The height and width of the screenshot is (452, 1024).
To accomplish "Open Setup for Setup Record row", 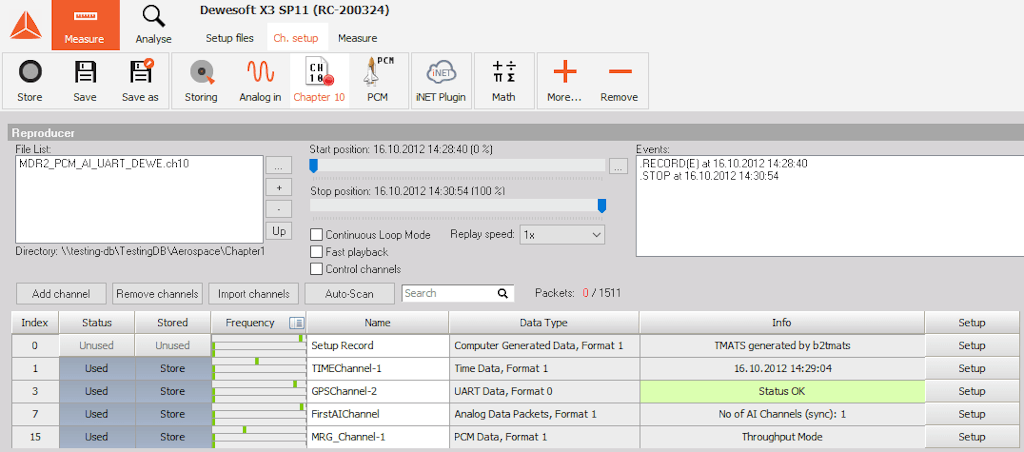I will [972, 346].
